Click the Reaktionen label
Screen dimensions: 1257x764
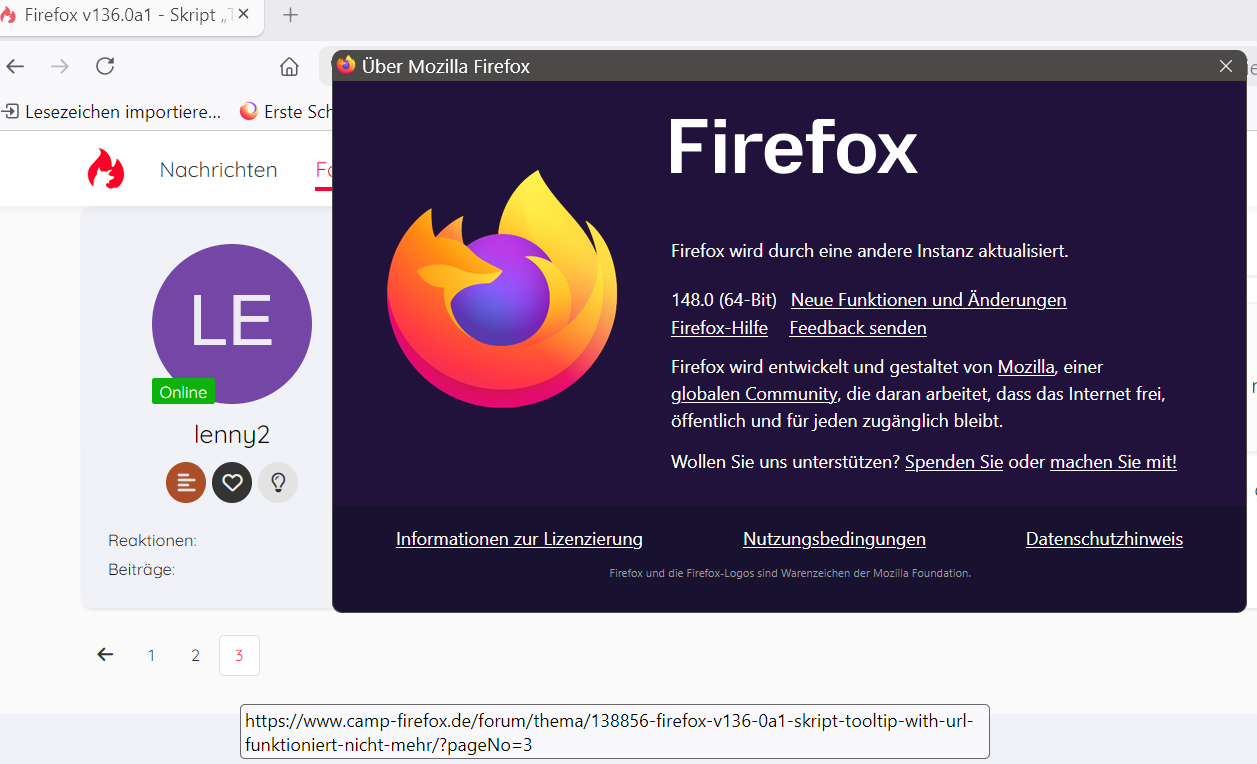pos(152,540)
